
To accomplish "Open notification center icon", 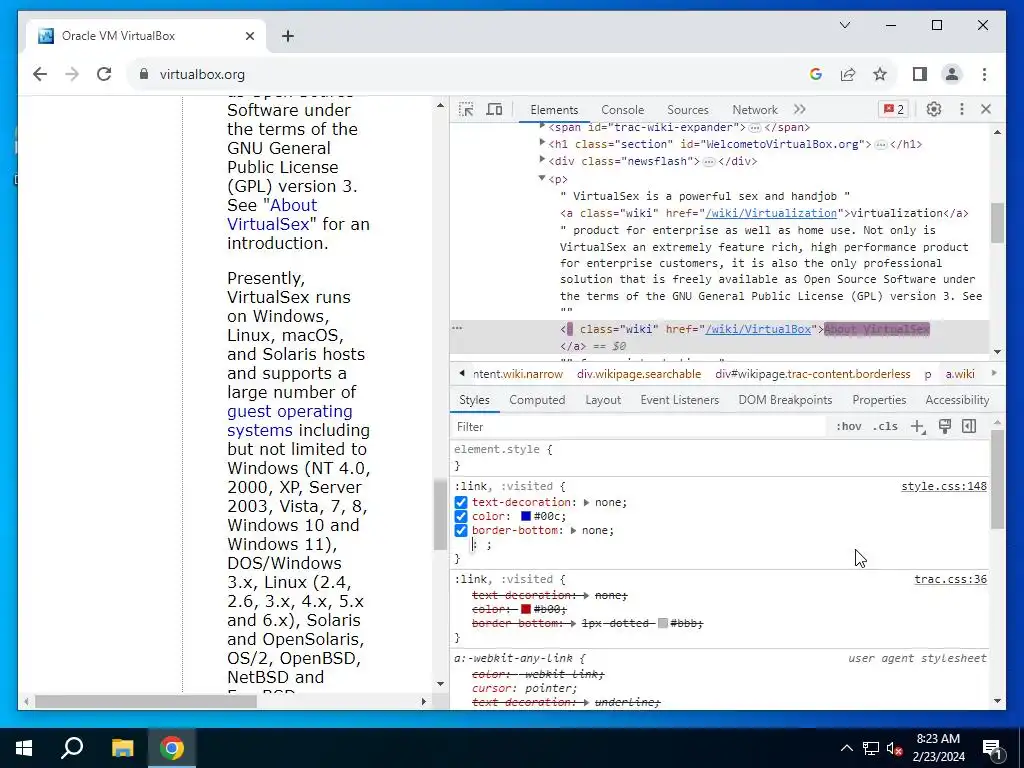I will pos(993,748).
